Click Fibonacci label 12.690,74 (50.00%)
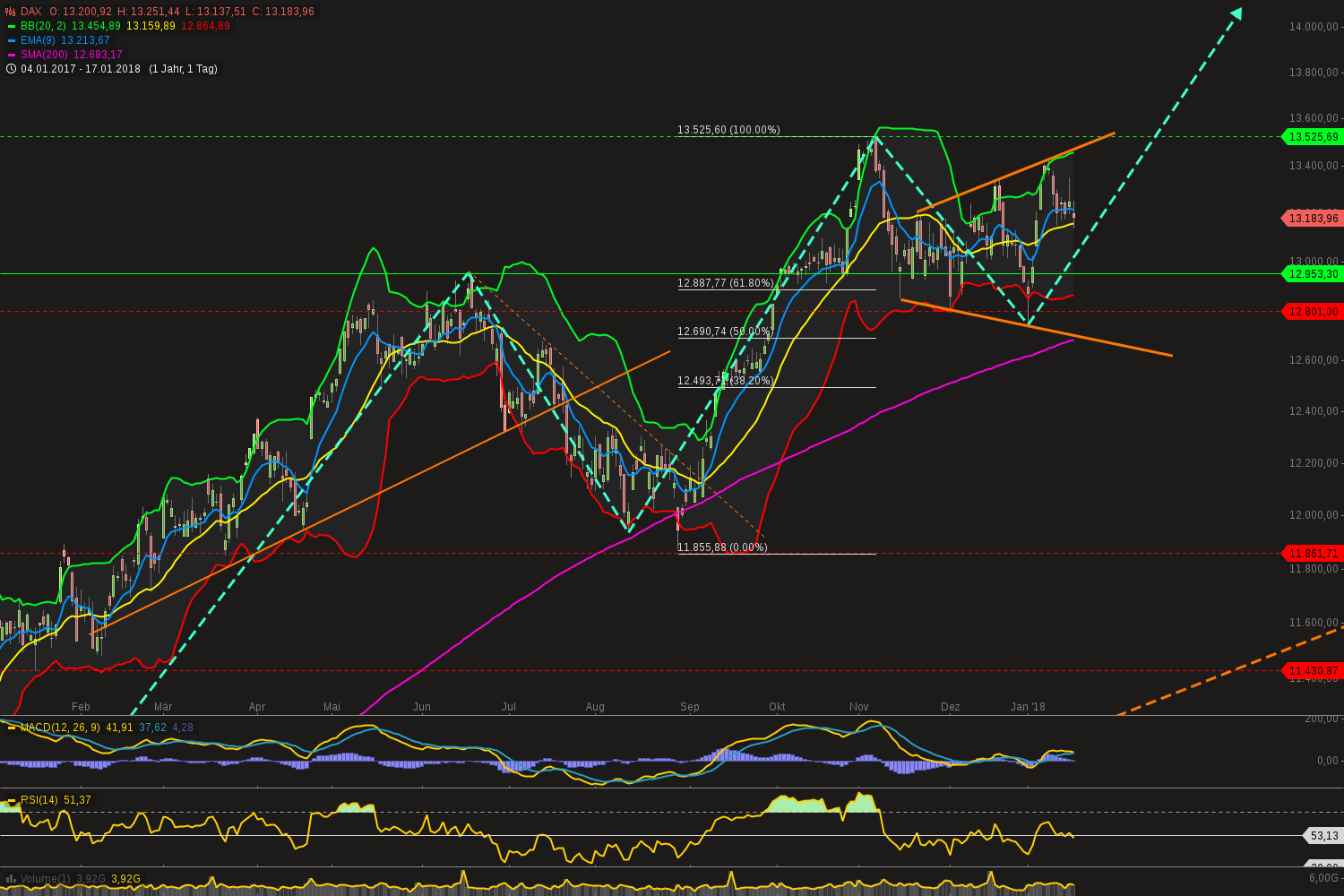Image resolution: width=1344 pixels, height=896 pixels. 726,332
